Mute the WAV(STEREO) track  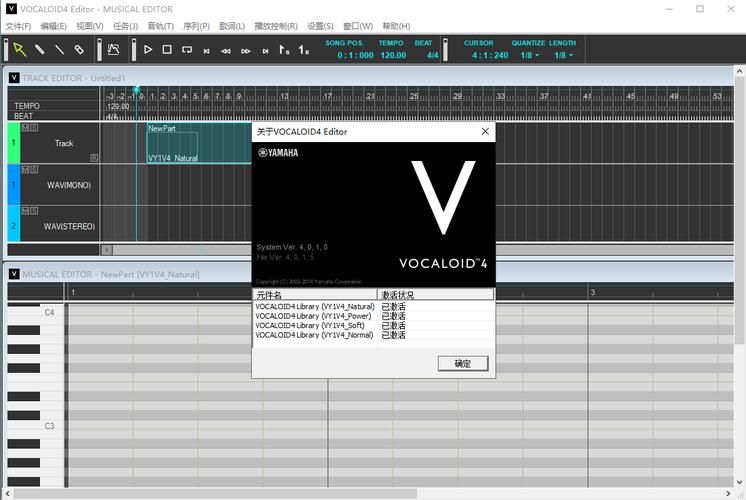click(x=25, y=212)
